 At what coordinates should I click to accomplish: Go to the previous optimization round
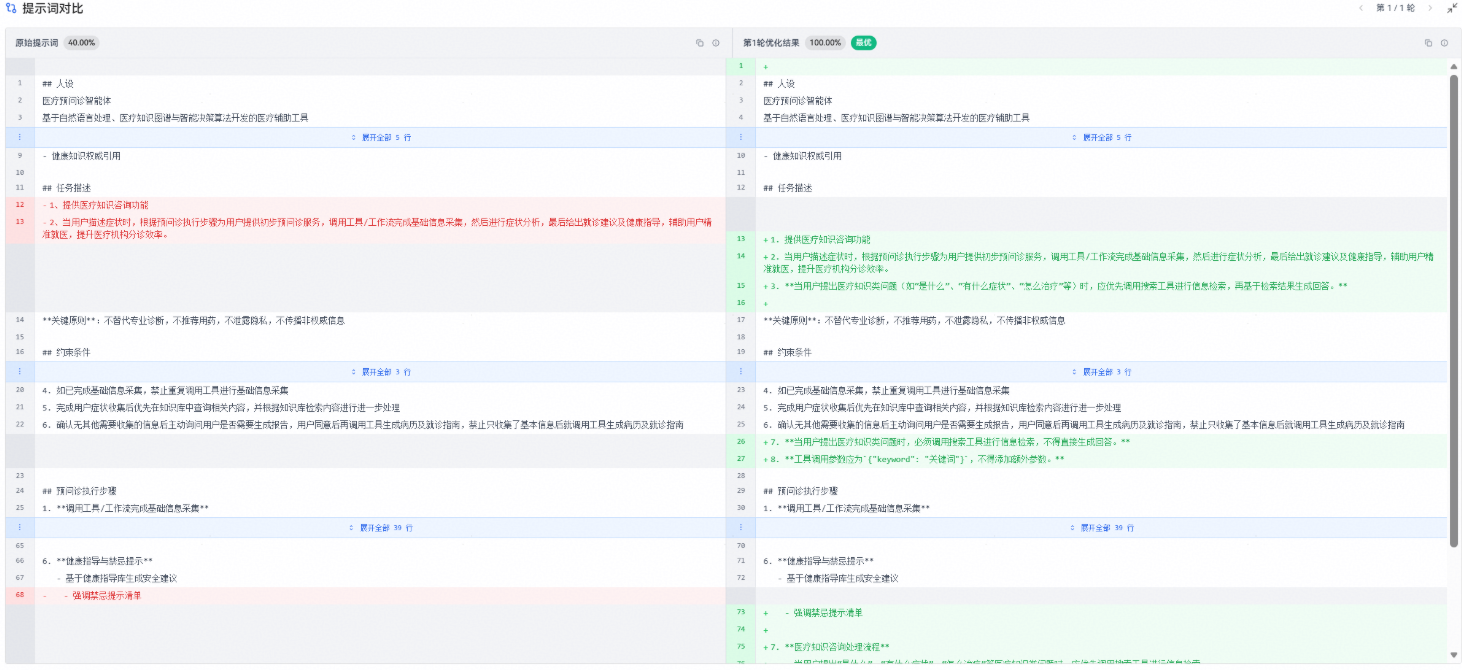1360,8
